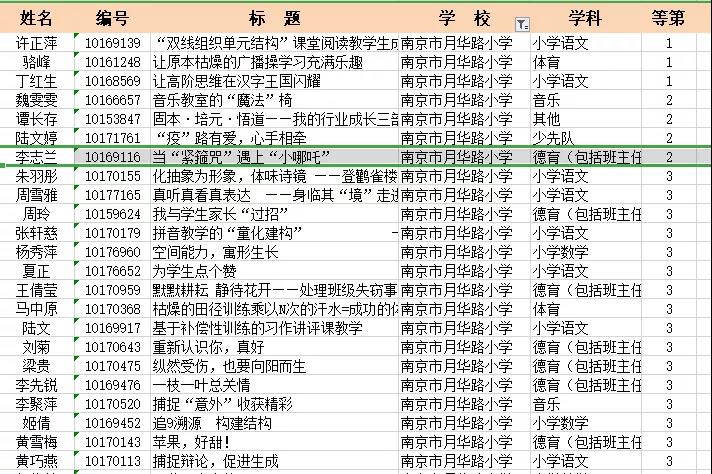712x474 pixels.
Task: Click the name cell 王倩莹
Action: click(x=36, y=290)
